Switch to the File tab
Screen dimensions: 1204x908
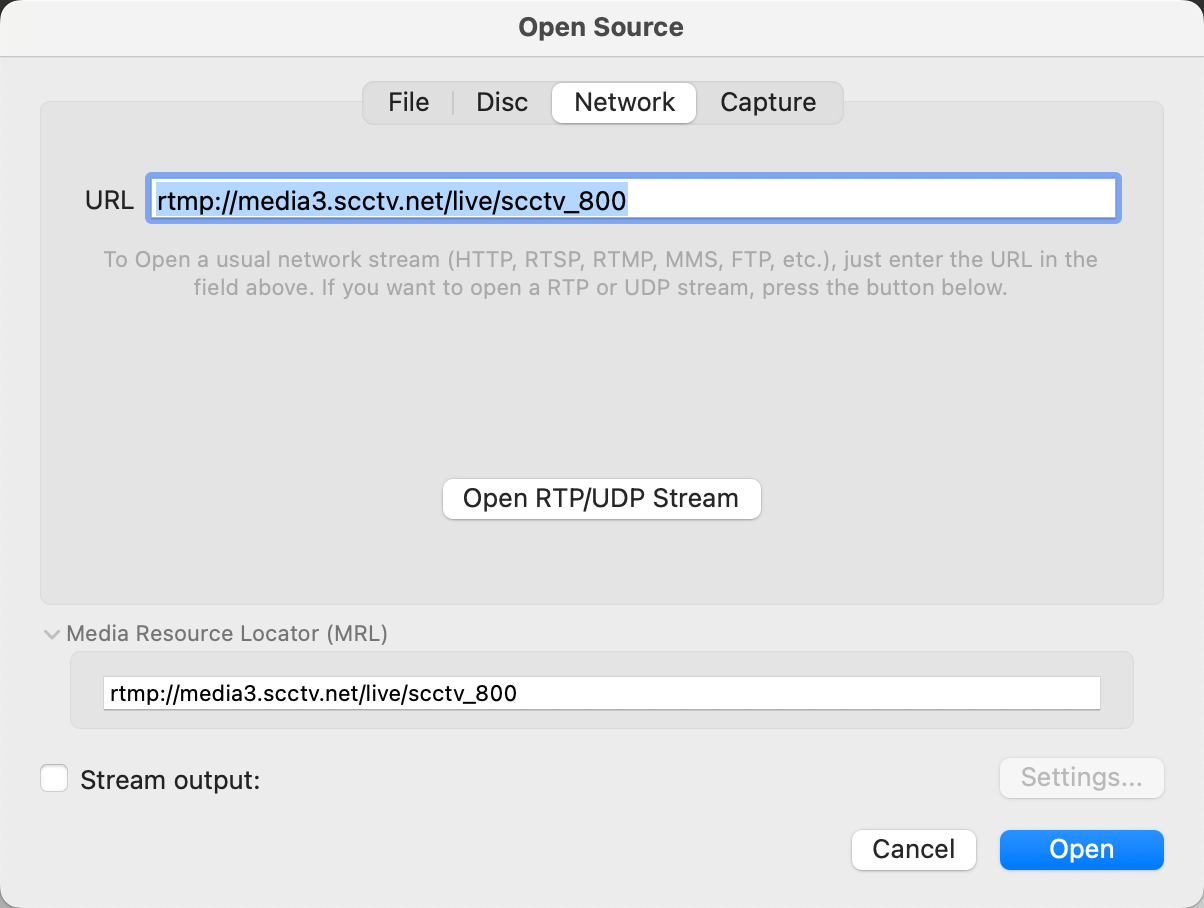point(408,102)
